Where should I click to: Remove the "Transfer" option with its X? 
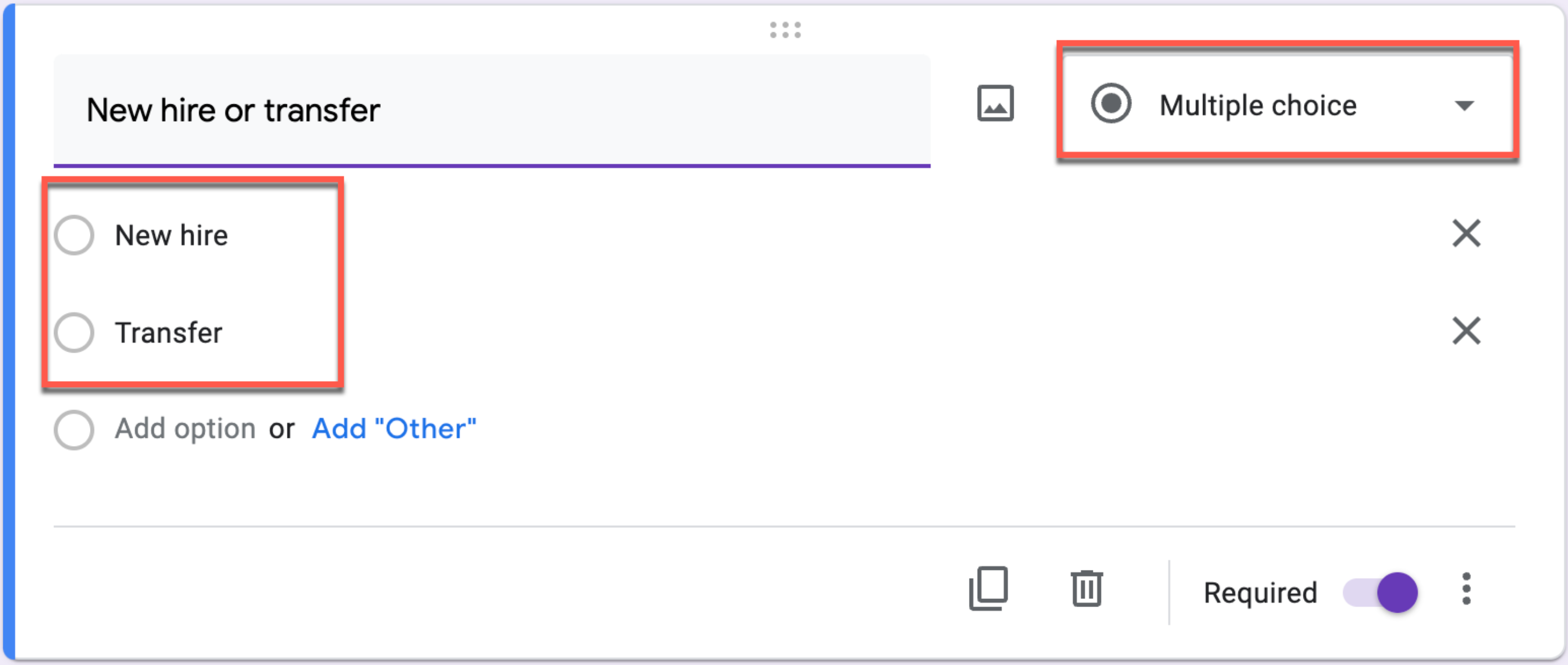pyautogui.click(x=1467, y=331)
